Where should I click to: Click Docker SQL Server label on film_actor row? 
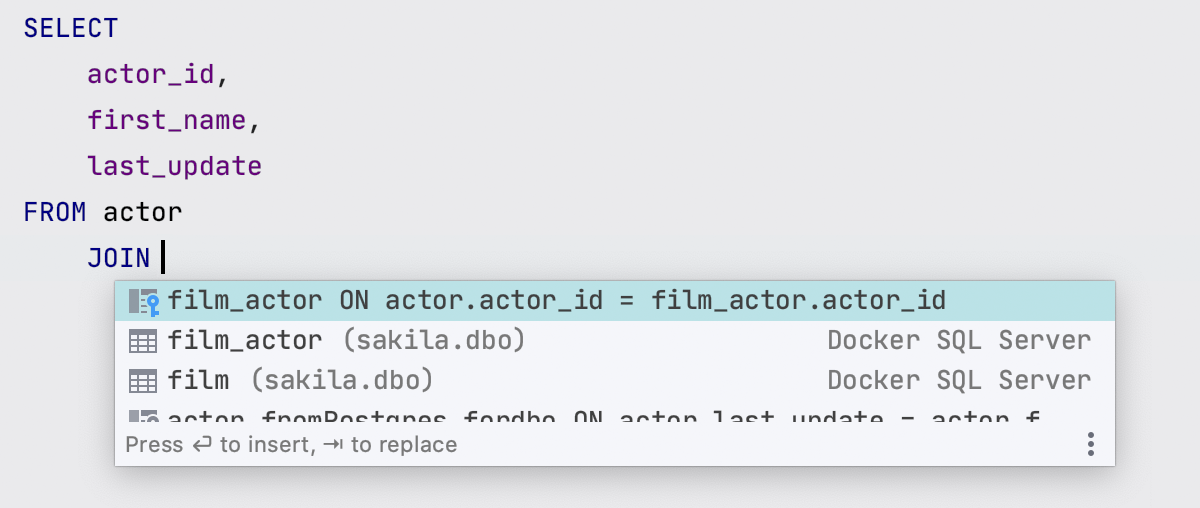958,341
